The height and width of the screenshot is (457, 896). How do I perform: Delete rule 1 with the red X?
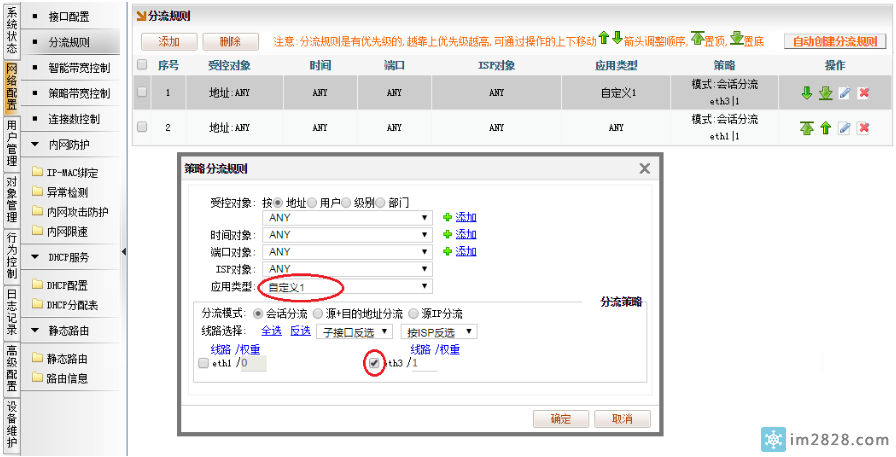864,93
